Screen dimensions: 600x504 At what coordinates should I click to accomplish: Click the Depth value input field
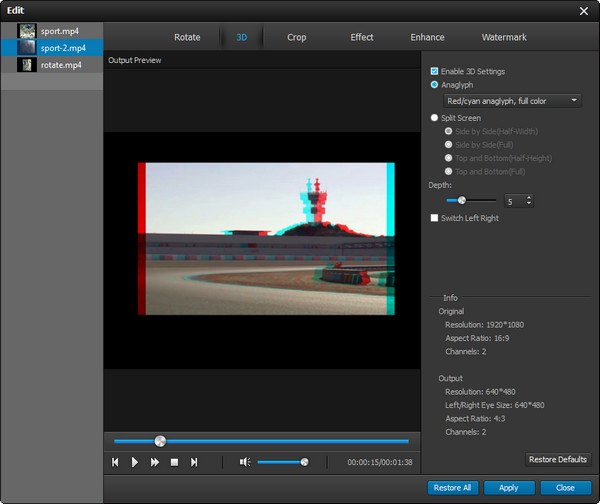coord(515,201)
